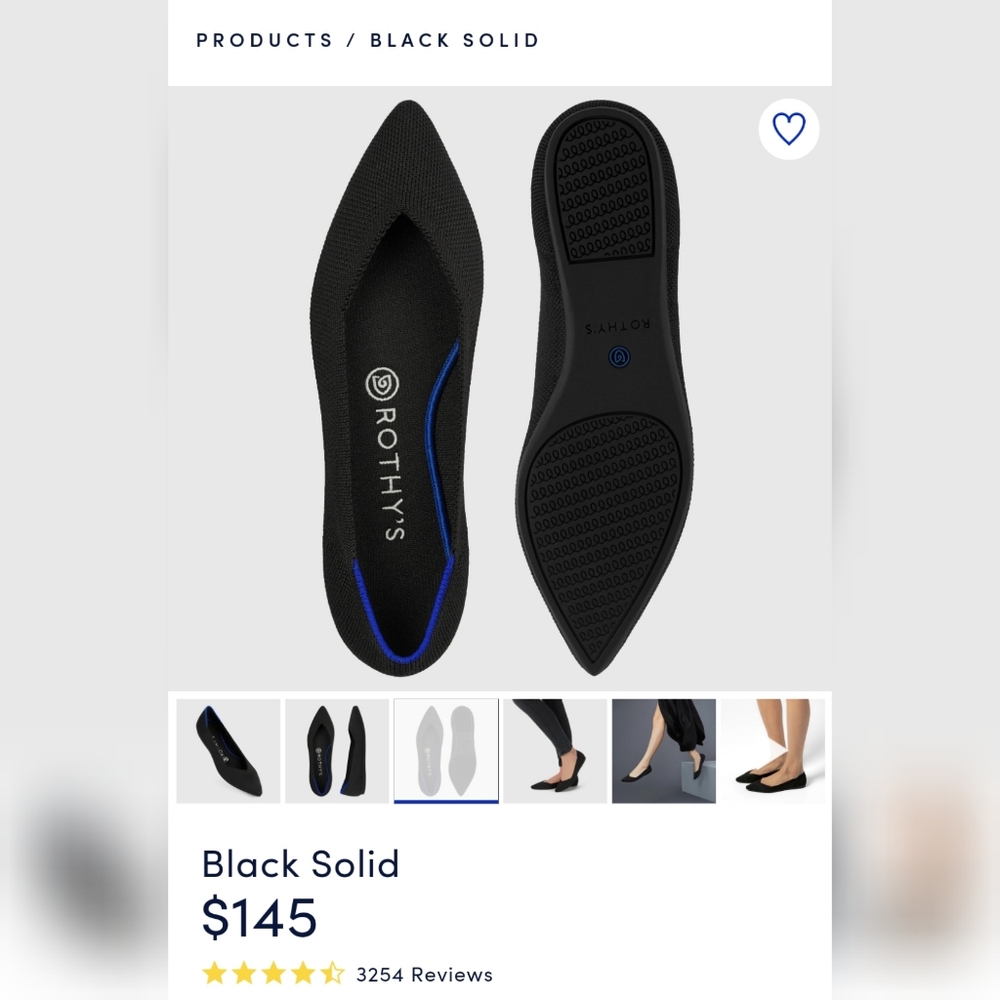Click the shoe outsole in the main image
Image resolution: width=1000 pixels, height=1000 pixels.
[611, 388]
